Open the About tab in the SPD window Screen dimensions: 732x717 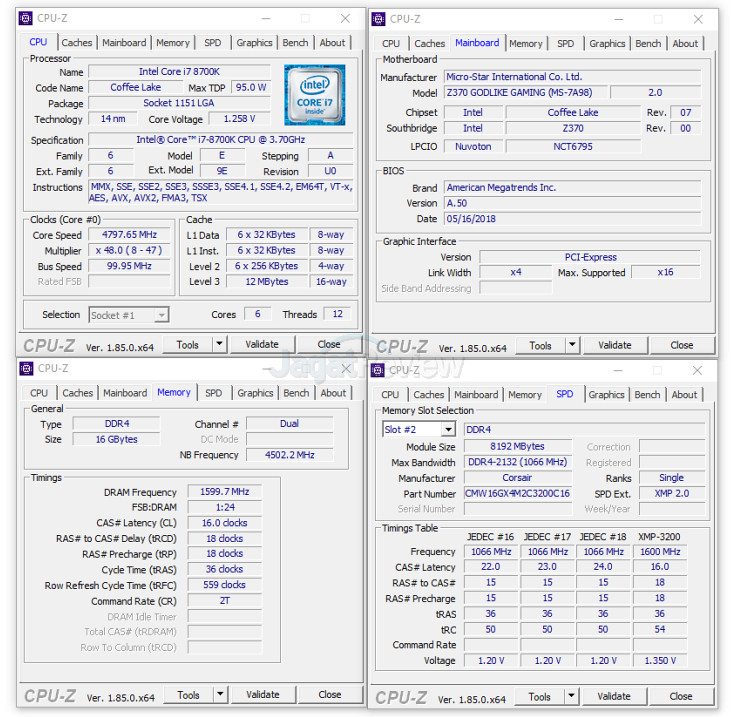684,395
